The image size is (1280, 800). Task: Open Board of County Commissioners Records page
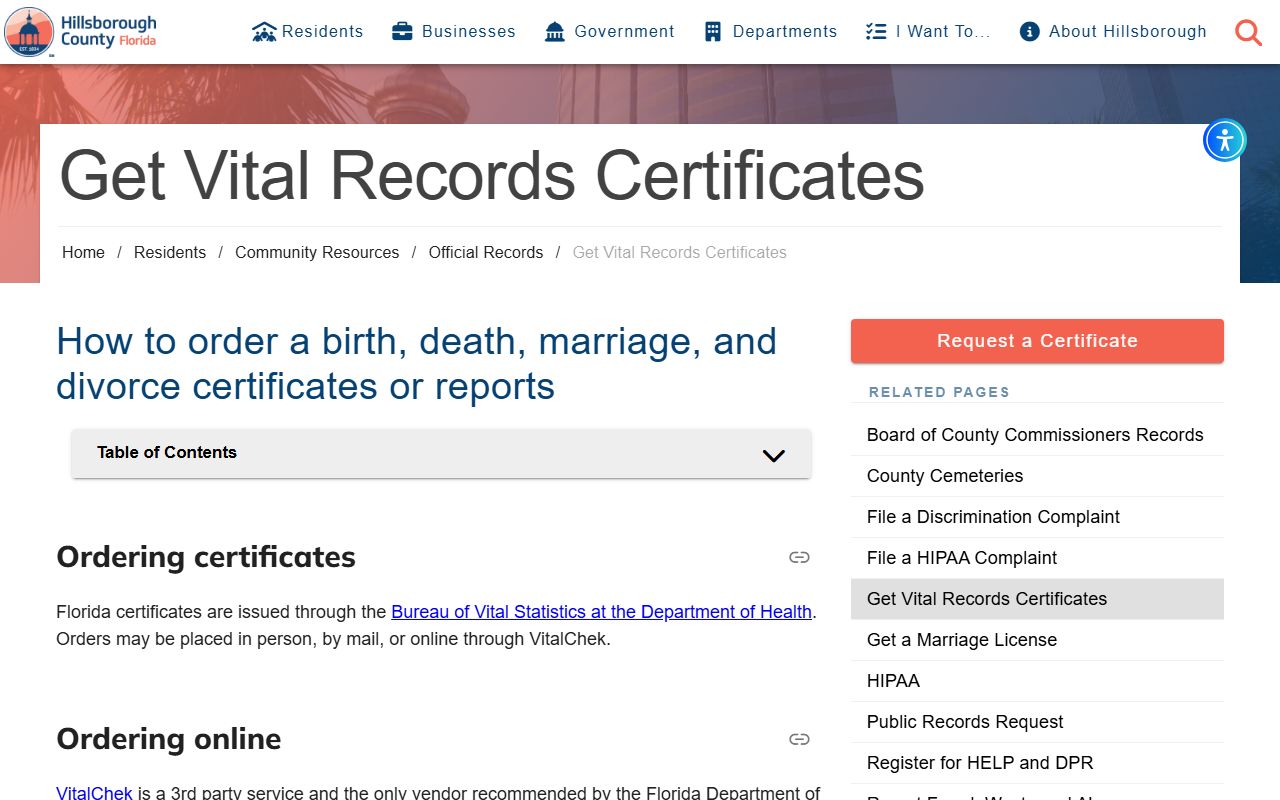tap(1037, 435)
